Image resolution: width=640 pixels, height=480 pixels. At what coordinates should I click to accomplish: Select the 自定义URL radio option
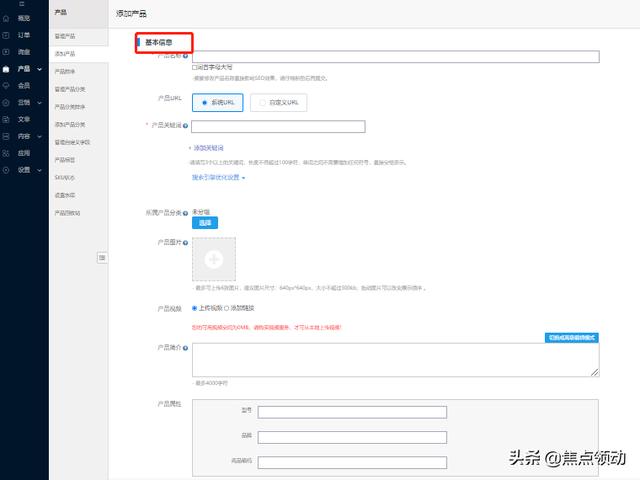click(262, 102)
